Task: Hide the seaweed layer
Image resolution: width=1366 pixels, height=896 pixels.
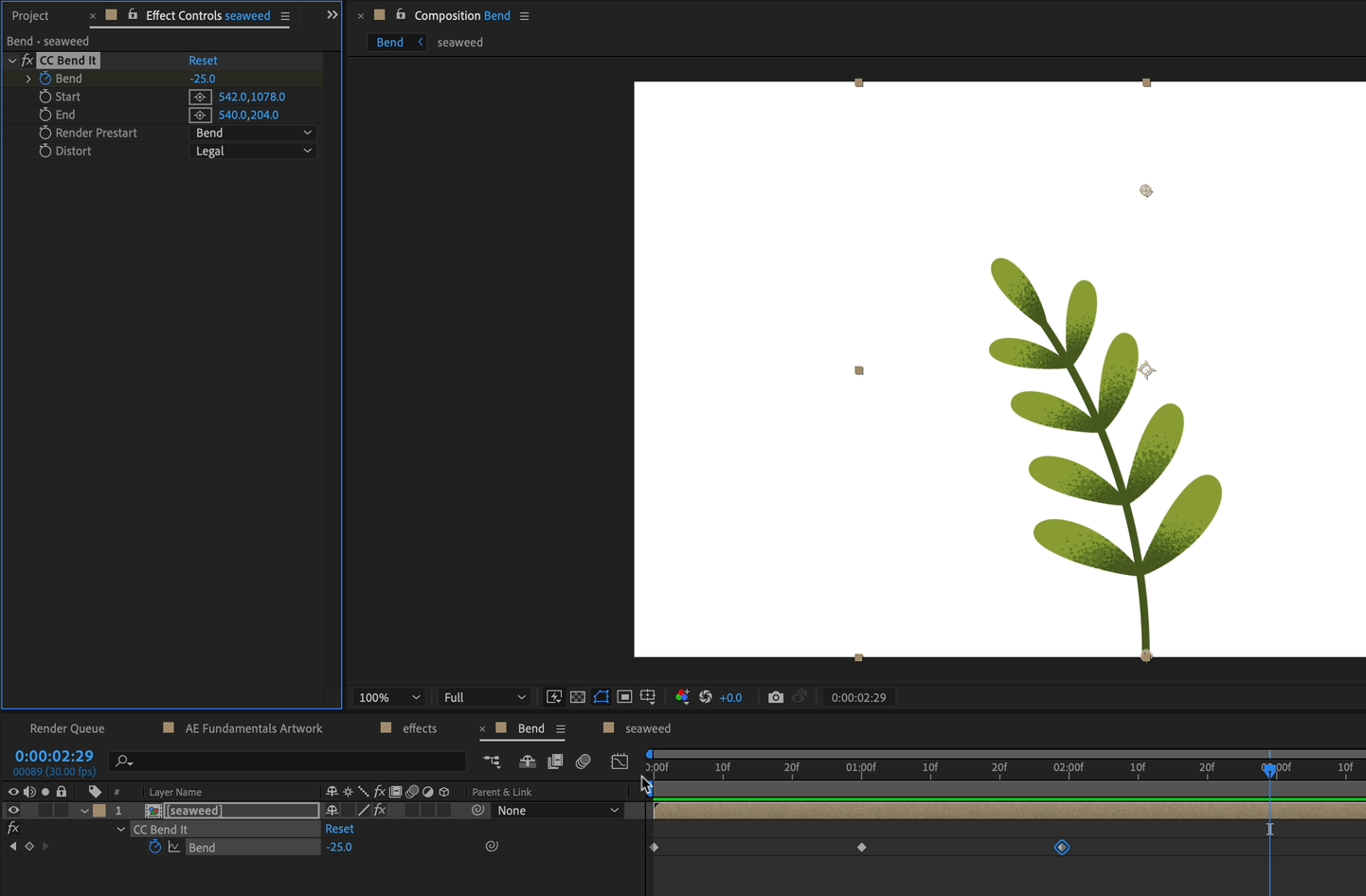Action: click(x=13, y=810)
